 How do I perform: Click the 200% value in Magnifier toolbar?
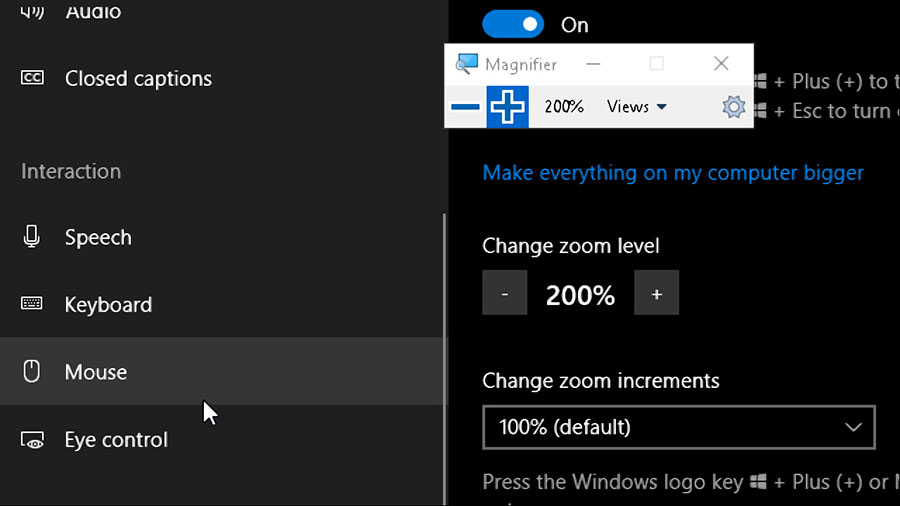tap(564, 107)
